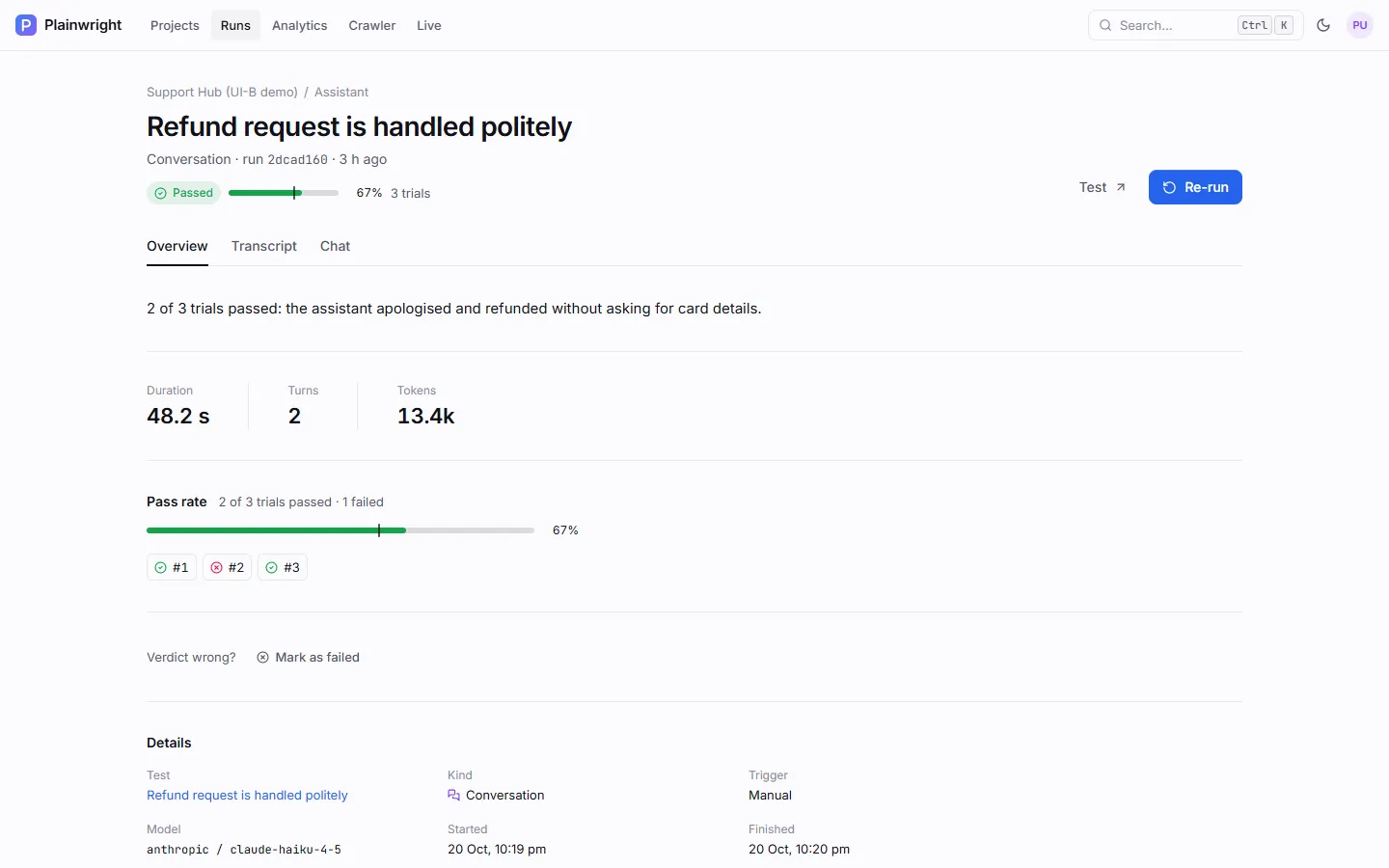Open failed trial #2 chip
The image size is (1389, 868).
point(228,567)
